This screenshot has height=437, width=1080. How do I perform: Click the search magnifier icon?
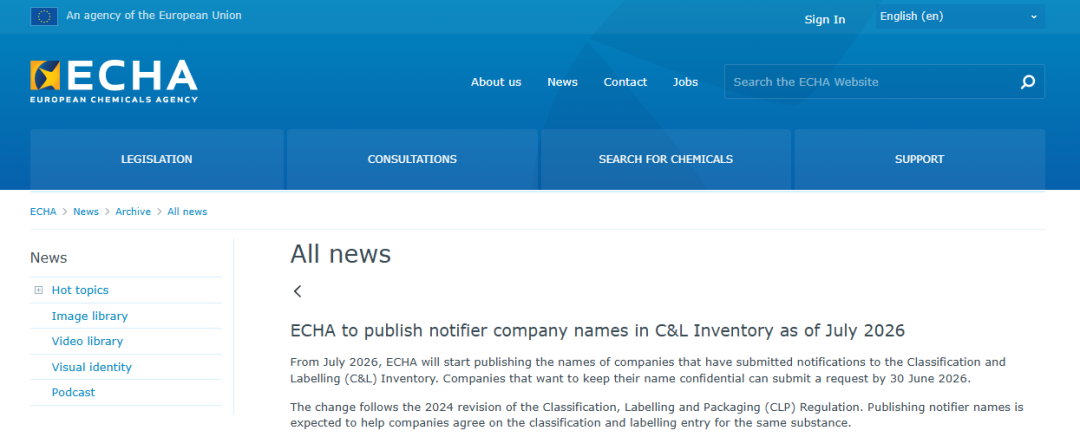(1028, 82)
